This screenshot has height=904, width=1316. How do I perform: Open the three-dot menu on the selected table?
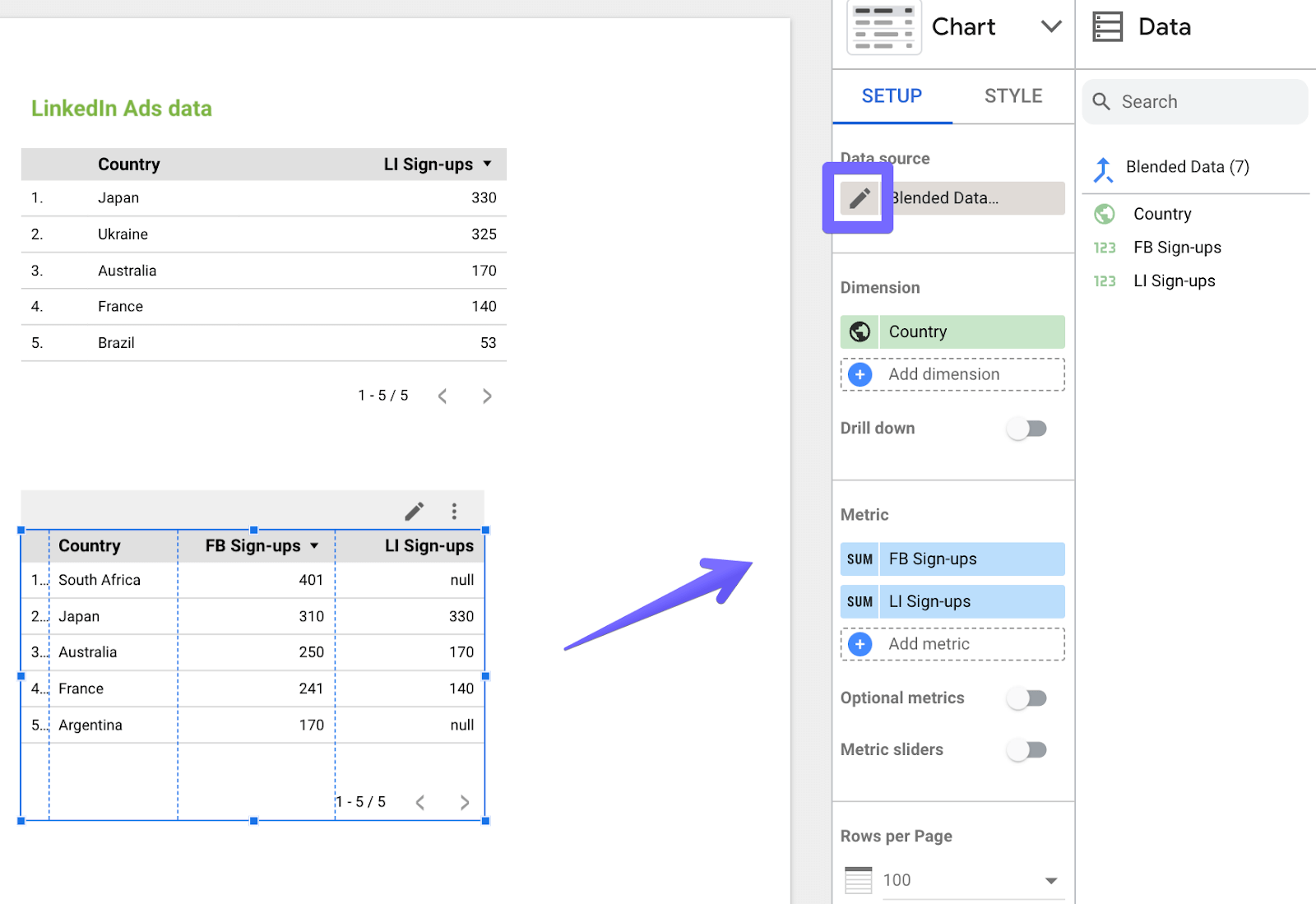click(453, 510)
